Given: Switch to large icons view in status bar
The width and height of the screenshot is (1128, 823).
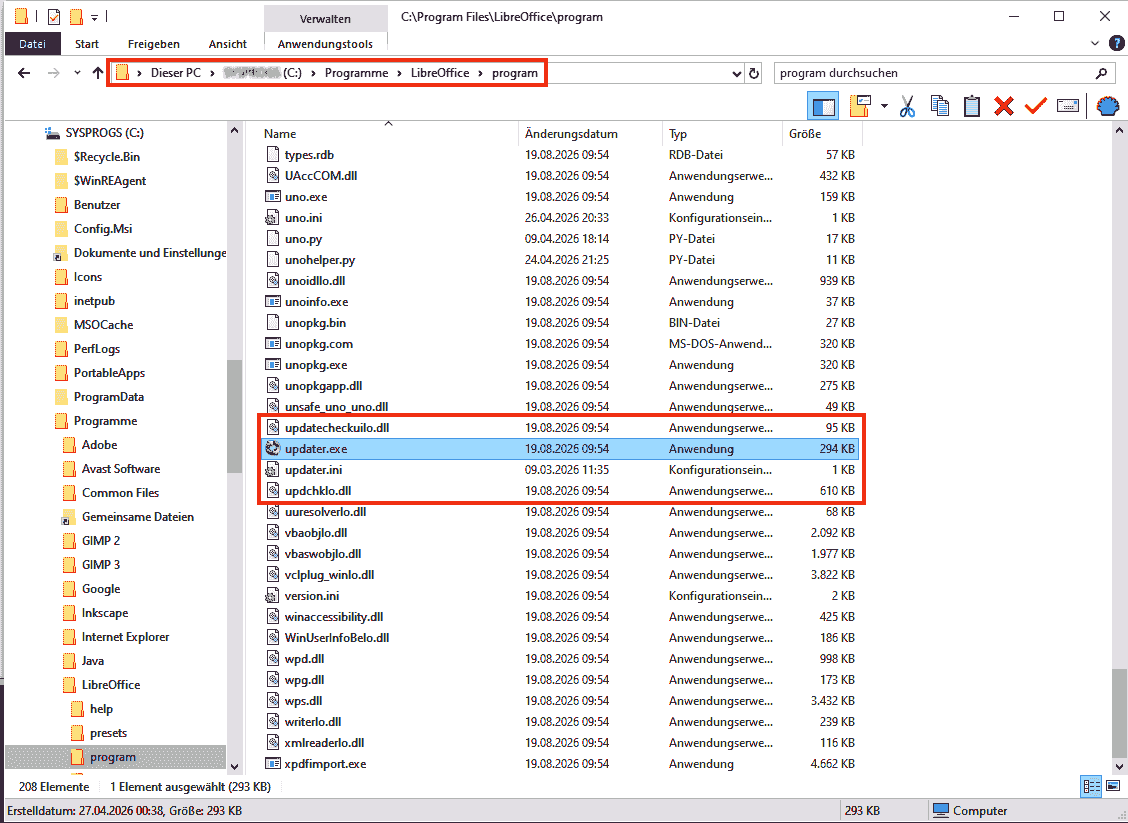Looking at the screenshot, I should pyautogui.click(x=1113, y=786).
